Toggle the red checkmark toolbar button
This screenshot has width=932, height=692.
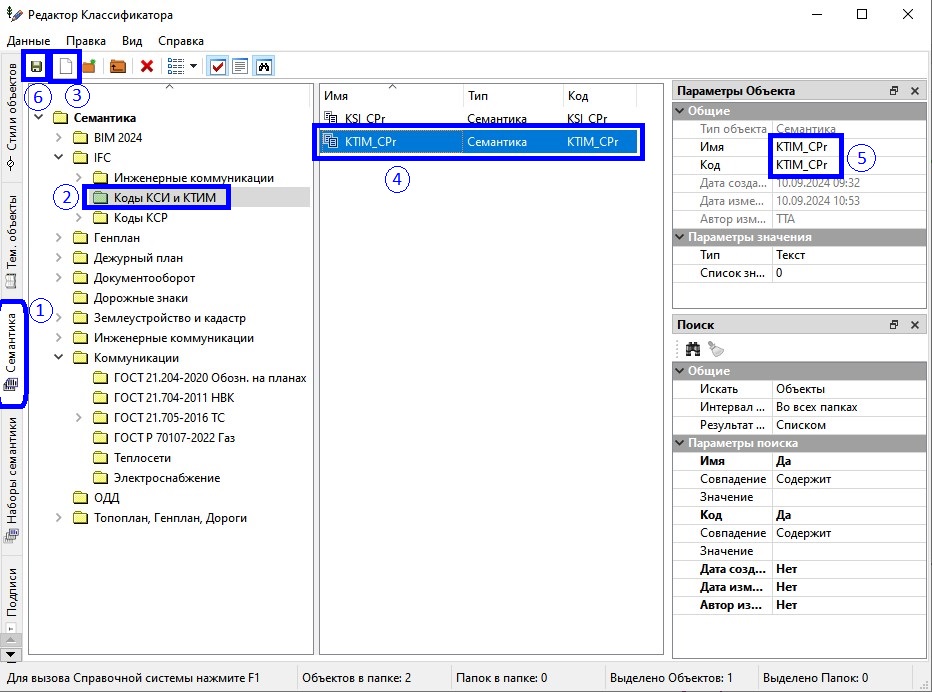pyautogui.click(x=217, y=67)
